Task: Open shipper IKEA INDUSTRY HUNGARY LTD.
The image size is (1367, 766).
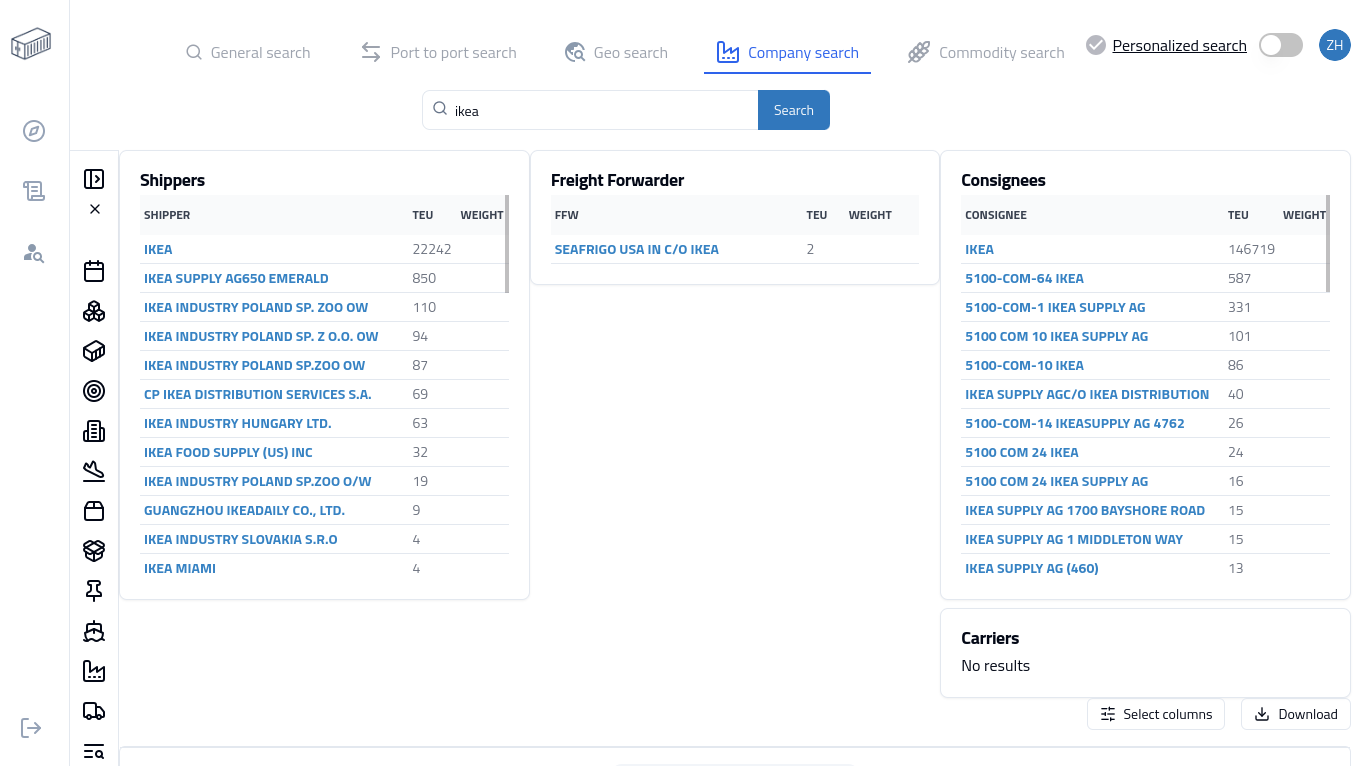Action: [238, 423]
